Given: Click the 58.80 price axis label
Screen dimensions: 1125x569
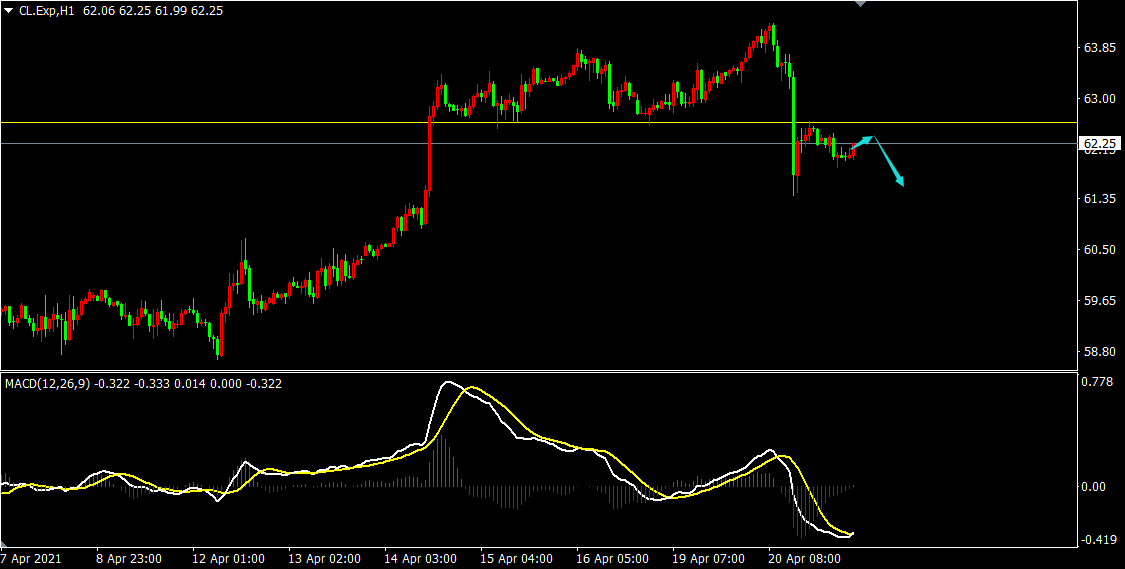Looking at the screenshot, I should point(1100,352).
